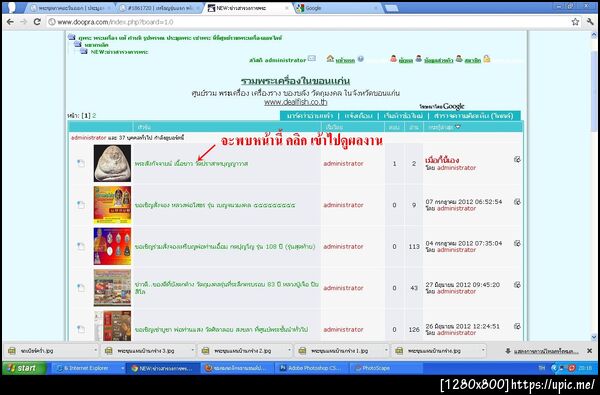The width and height of the screenshot is (600, 395).
Task: Click the page vertical scrollbar
Action: (x=593, y=92)
